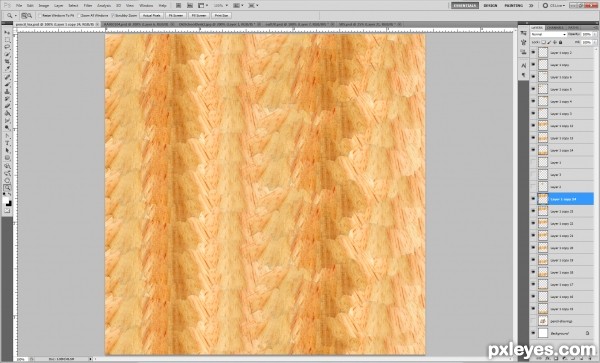
Task: Open the Normal blend mode dropdown
Action: [x=548, y=34]
